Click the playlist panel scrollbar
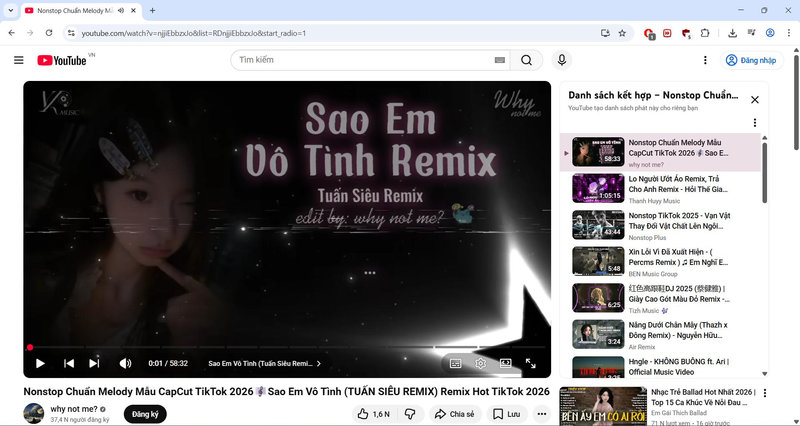Image resolution: width=800 pixels, height=426 pixels. pyautogui.click(x=764, y=173)
